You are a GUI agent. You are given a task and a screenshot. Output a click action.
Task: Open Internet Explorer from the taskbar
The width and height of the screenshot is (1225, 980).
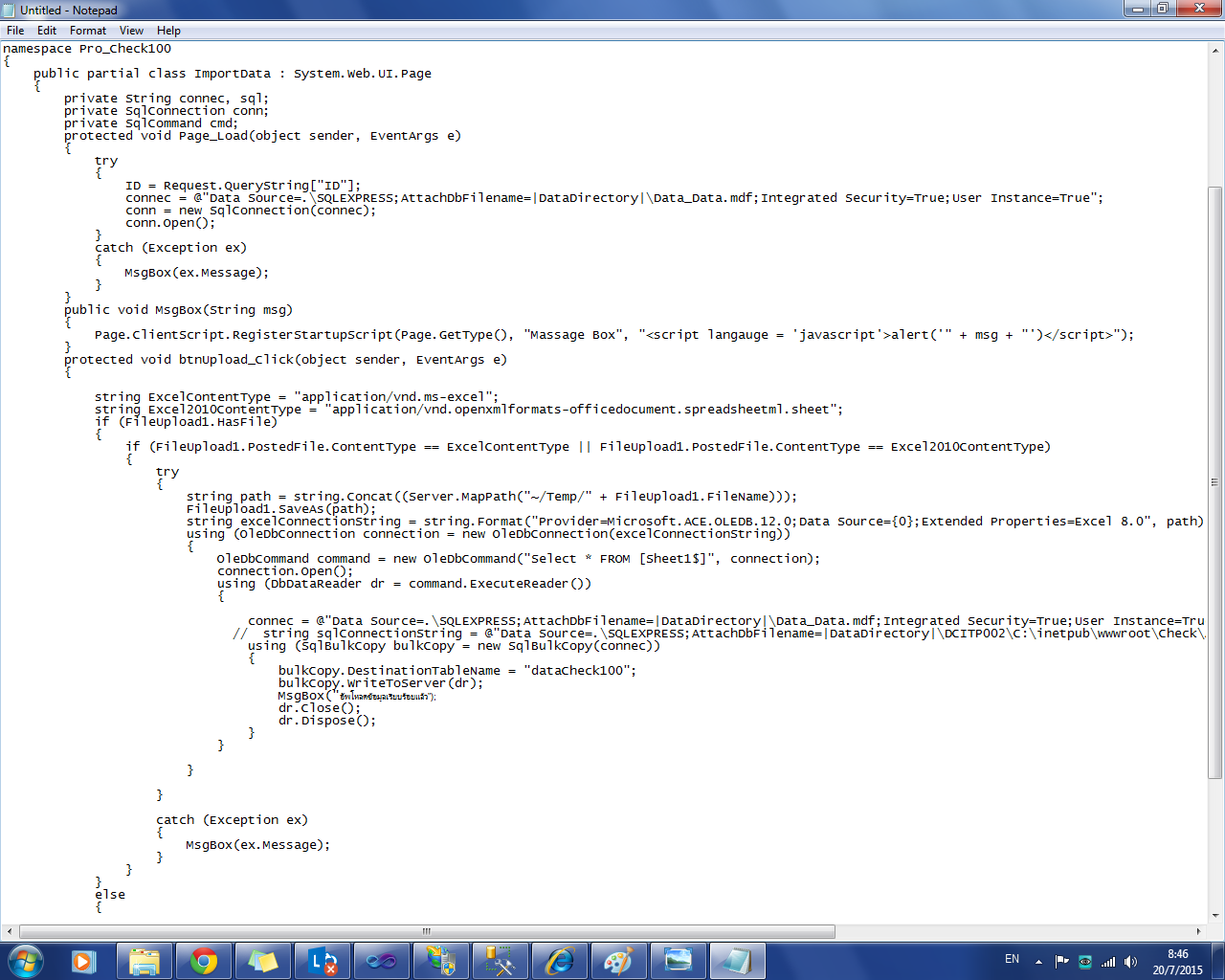pyautogui.click(x=560, y=961)
